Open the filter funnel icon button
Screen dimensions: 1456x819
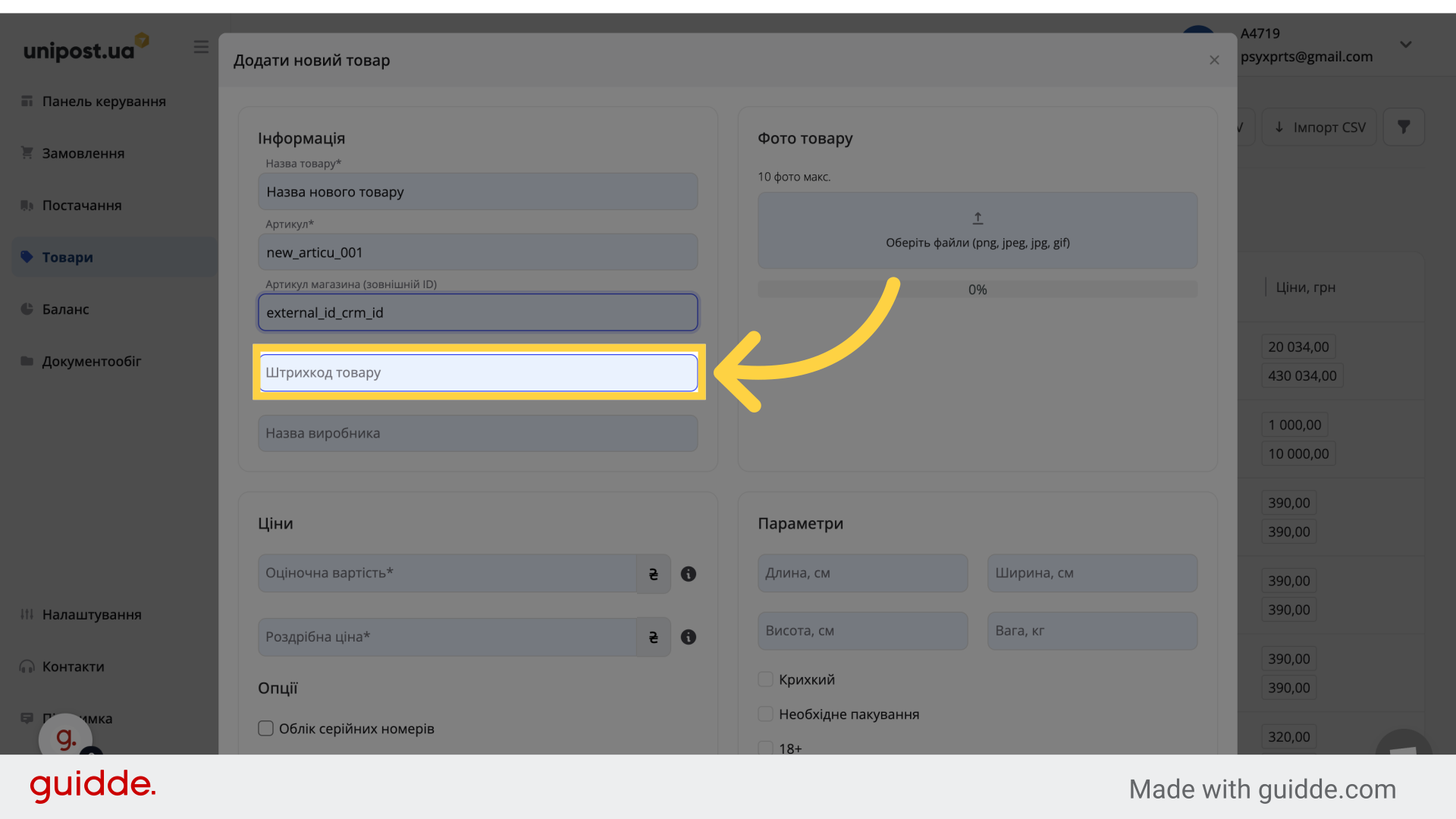tap(1404, 127)
